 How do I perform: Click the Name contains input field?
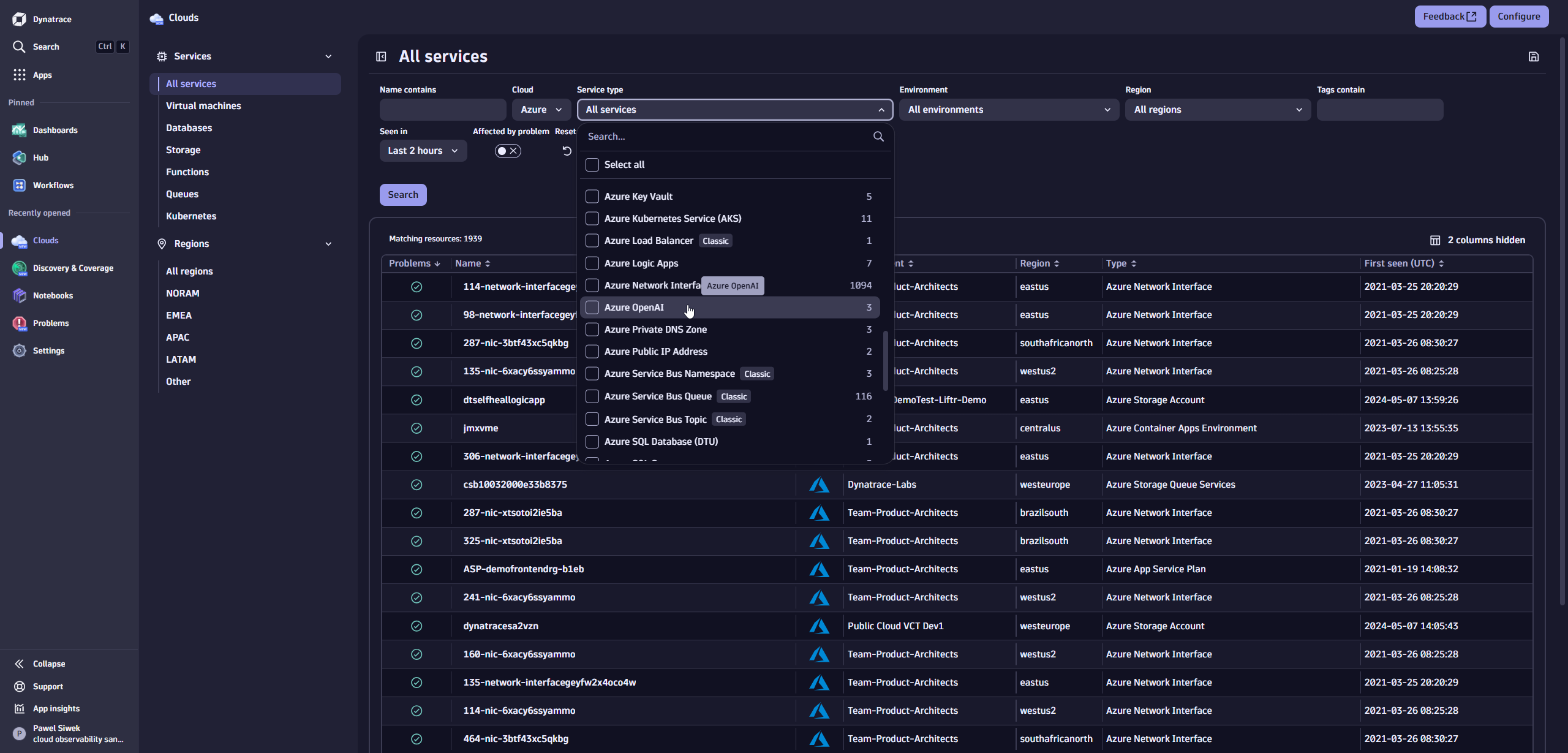[x=442, y=109]
